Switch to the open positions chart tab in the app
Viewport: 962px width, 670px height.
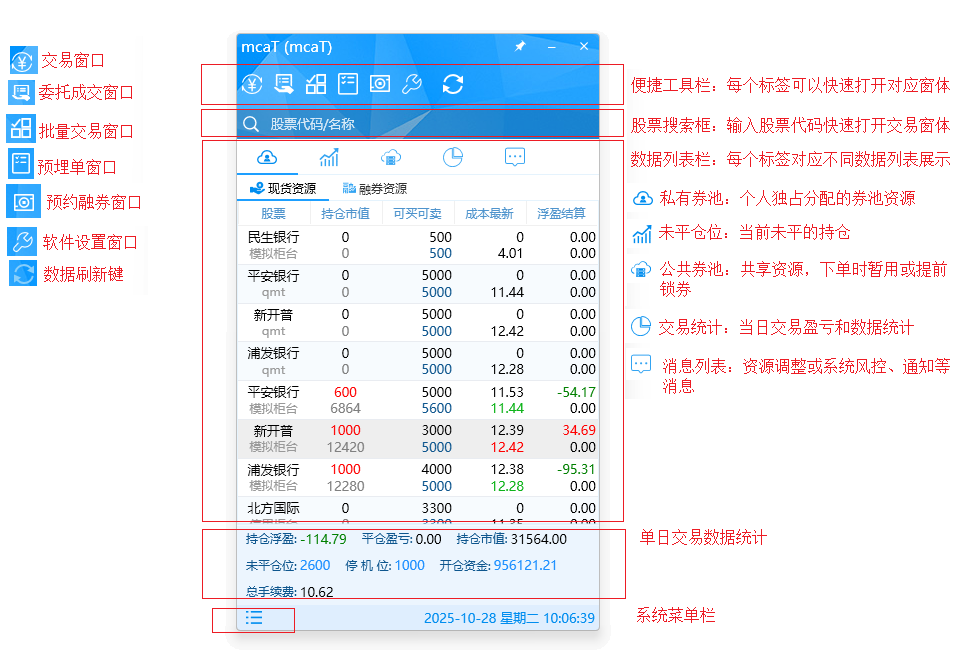point(329,158)
